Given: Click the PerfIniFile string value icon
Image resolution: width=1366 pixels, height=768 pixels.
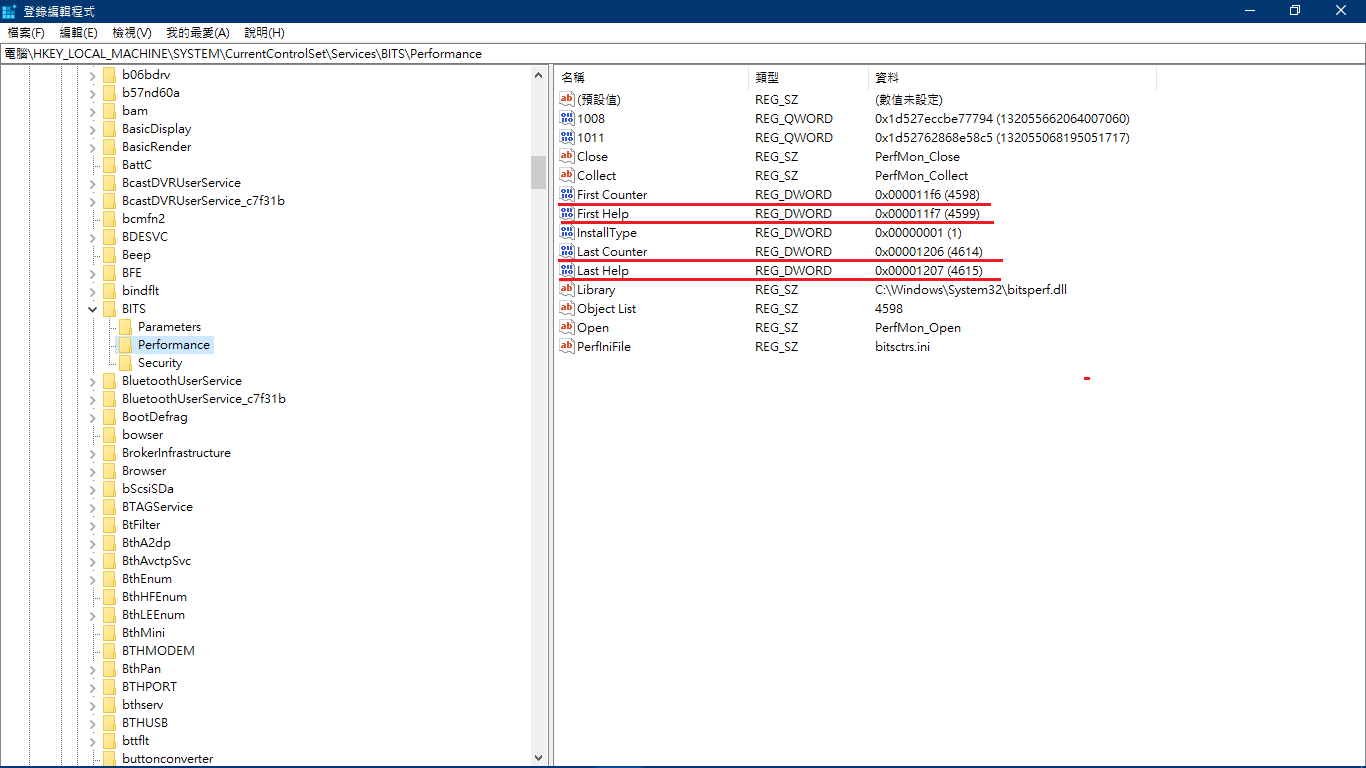Looking at the screenshot, I should pyautogui.click(x=567, y=346).
